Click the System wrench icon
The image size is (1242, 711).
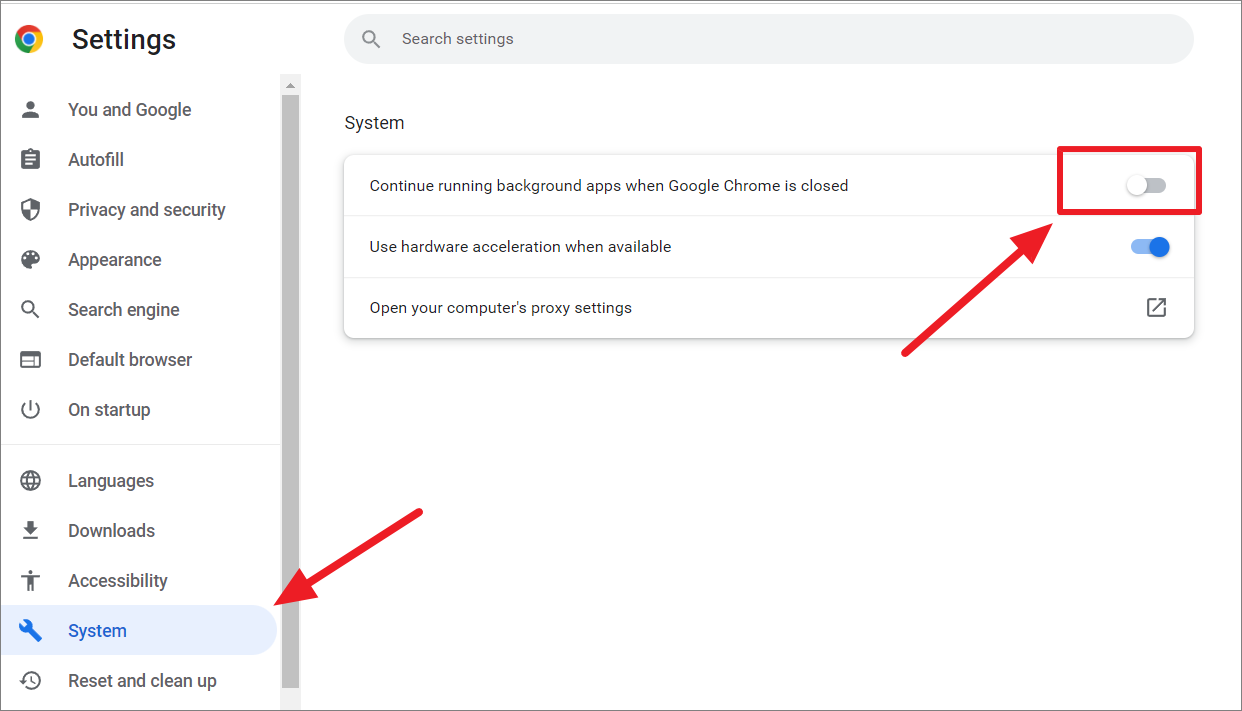[31, 630]
